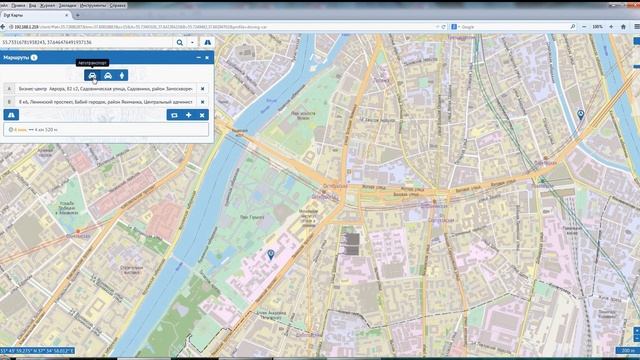Click the Парк Горького label on the map
640x360 pixels.
click(x=252, y=218)
